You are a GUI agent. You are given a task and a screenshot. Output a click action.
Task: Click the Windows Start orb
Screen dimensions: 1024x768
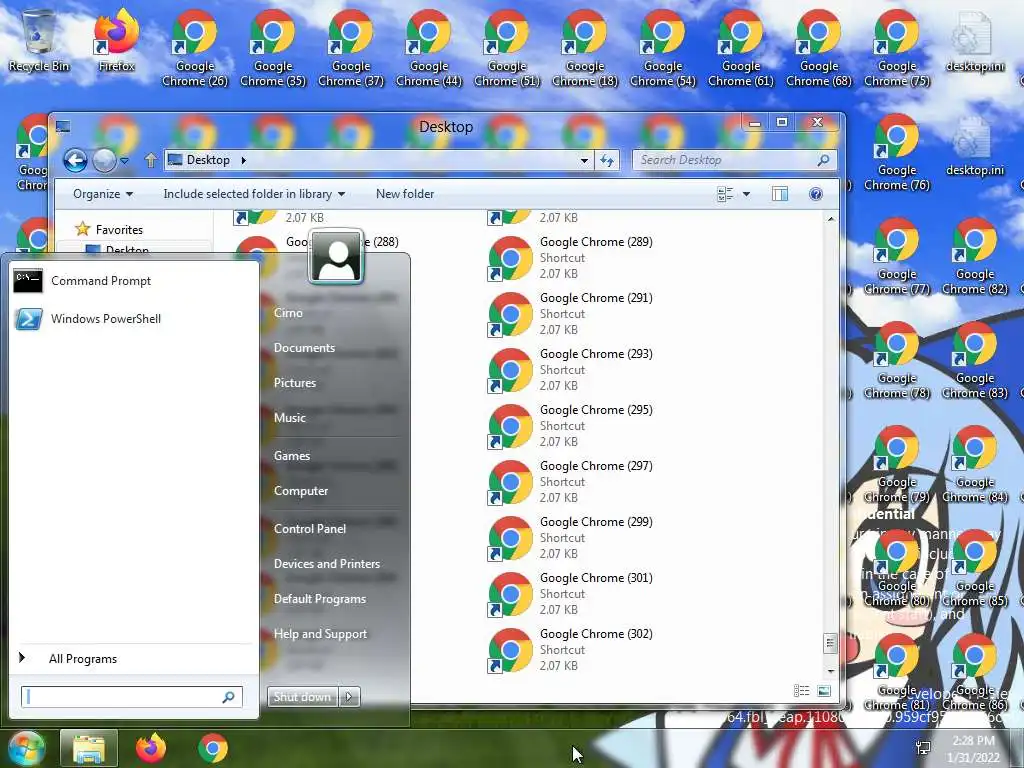[x=25, y=748]
